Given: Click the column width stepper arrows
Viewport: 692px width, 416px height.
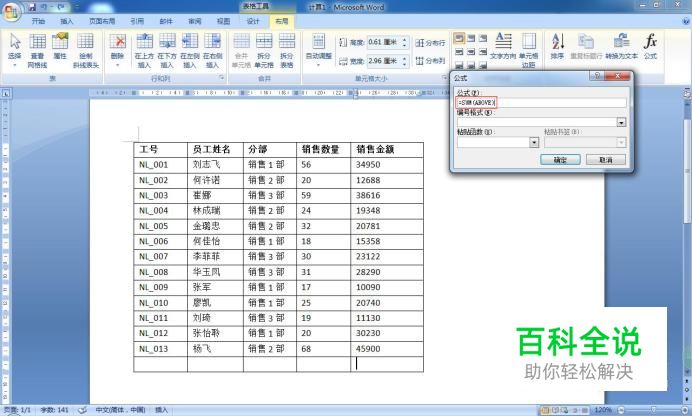Looking at the screenshot, I should [404, 61].
